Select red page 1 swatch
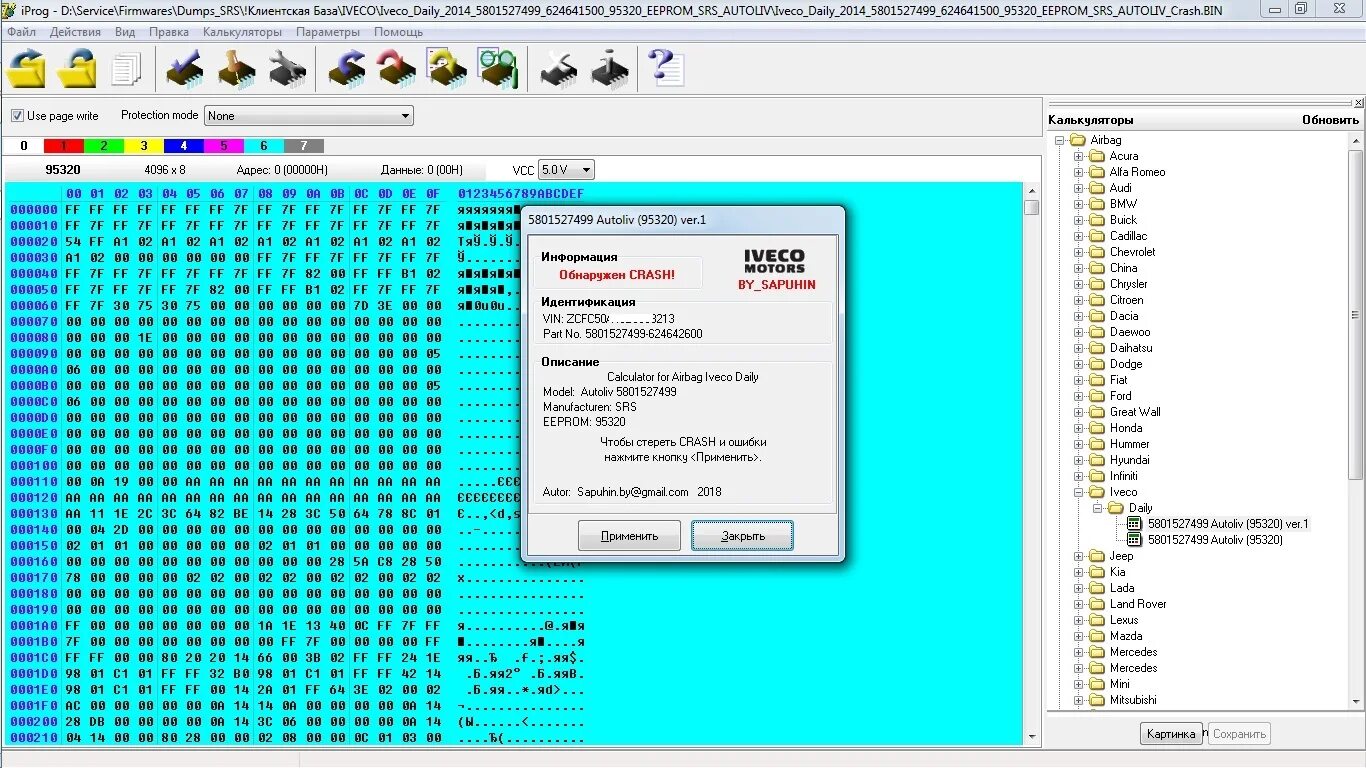The image size is (1366, 768). [x=64, y=146]
